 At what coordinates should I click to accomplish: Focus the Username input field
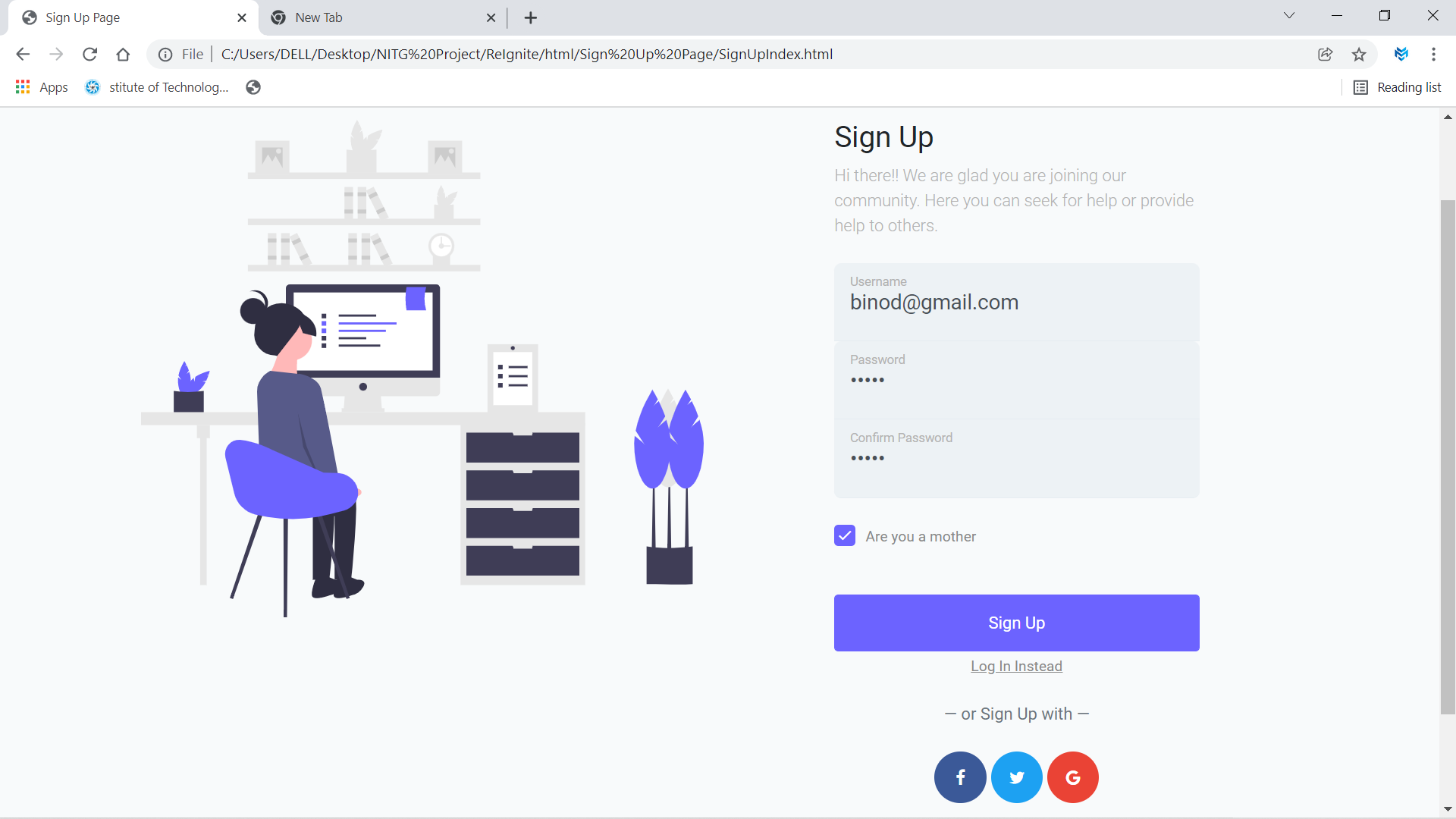pyautogui.click(x=1017, y=303)
